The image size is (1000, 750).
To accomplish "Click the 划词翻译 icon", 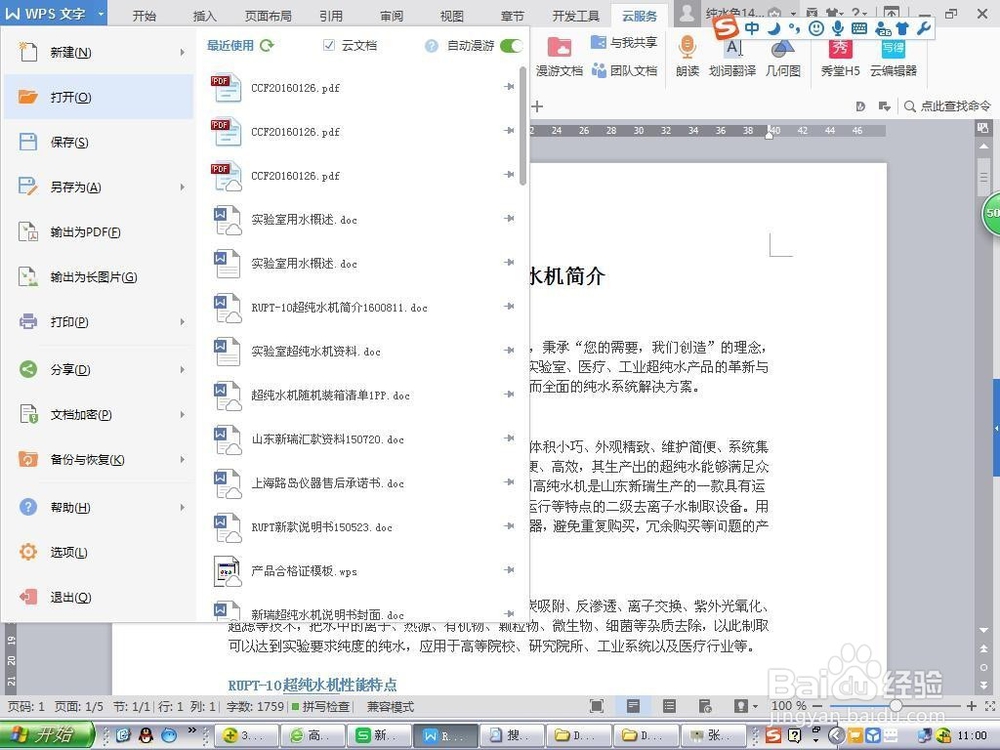I will [733, 48].
